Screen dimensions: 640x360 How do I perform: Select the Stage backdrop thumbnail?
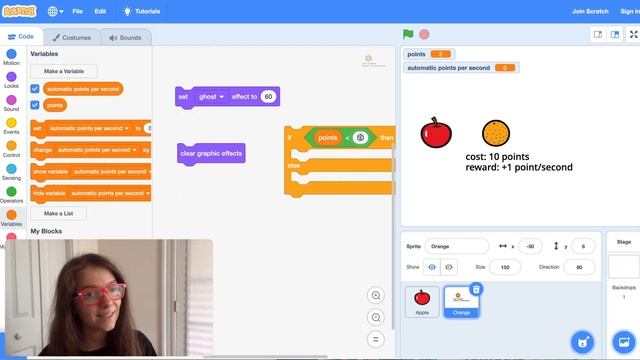[624, 267]
